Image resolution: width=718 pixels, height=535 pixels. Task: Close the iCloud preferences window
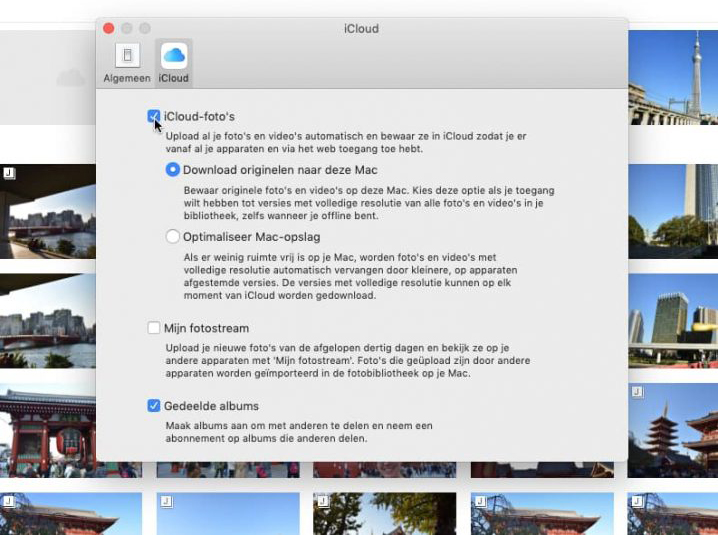pyautogui.click(x=109, y=28)
